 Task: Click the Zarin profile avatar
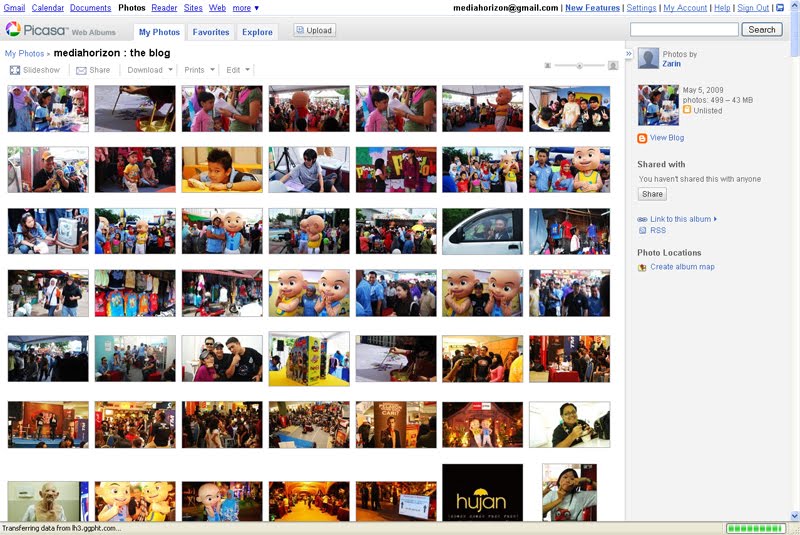point(648,59)
